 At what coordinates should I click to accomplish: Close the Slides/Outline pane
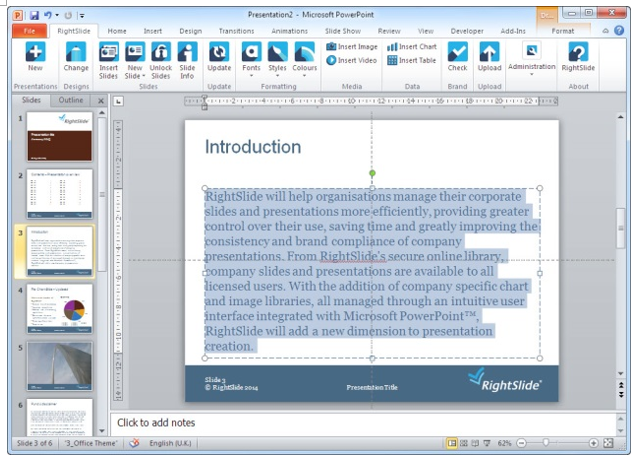click(x=101, y=101)
